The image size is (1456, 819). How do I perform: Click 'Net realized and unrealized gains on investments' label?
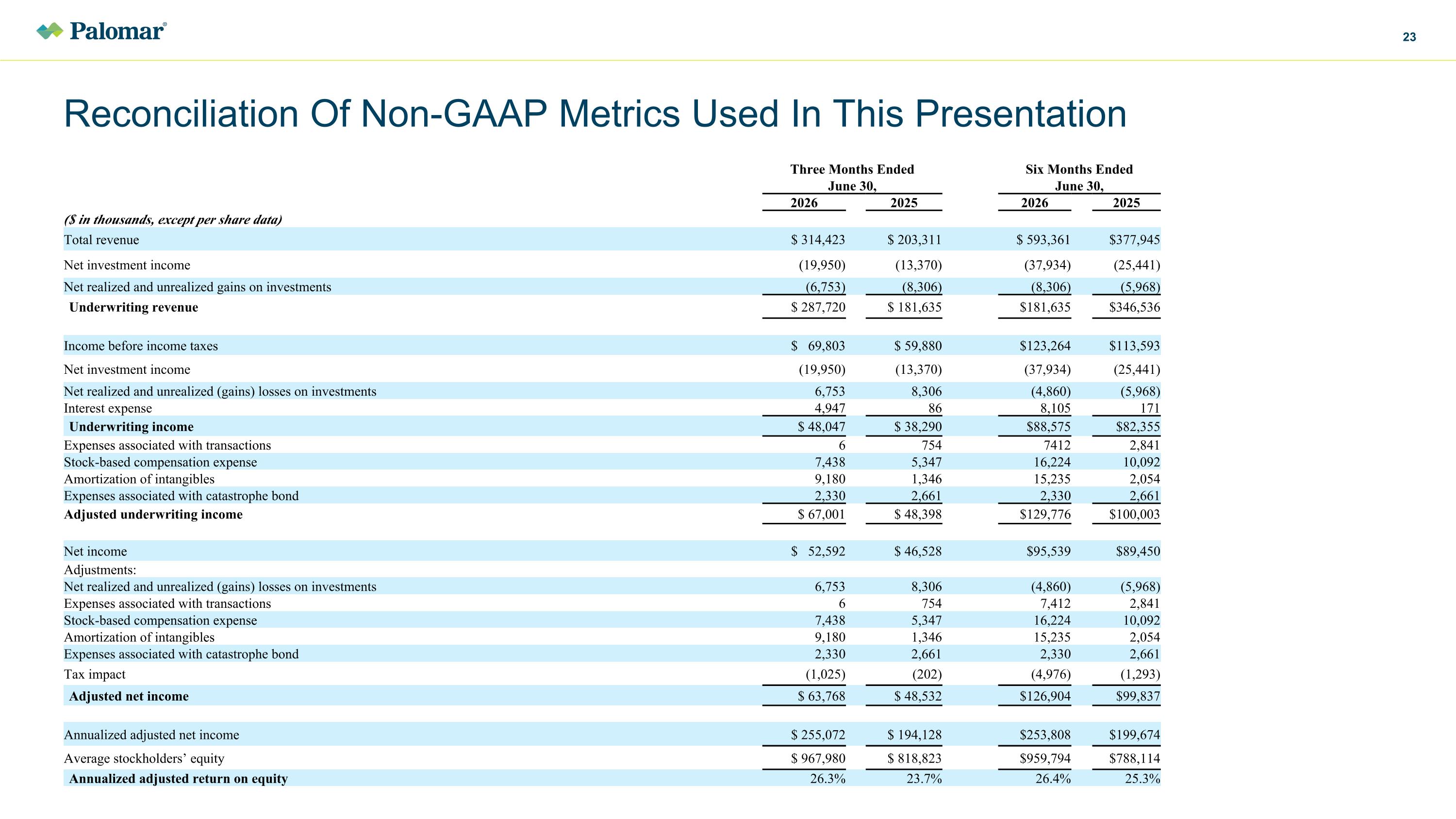pyautogui.click(x=197, y=287)
